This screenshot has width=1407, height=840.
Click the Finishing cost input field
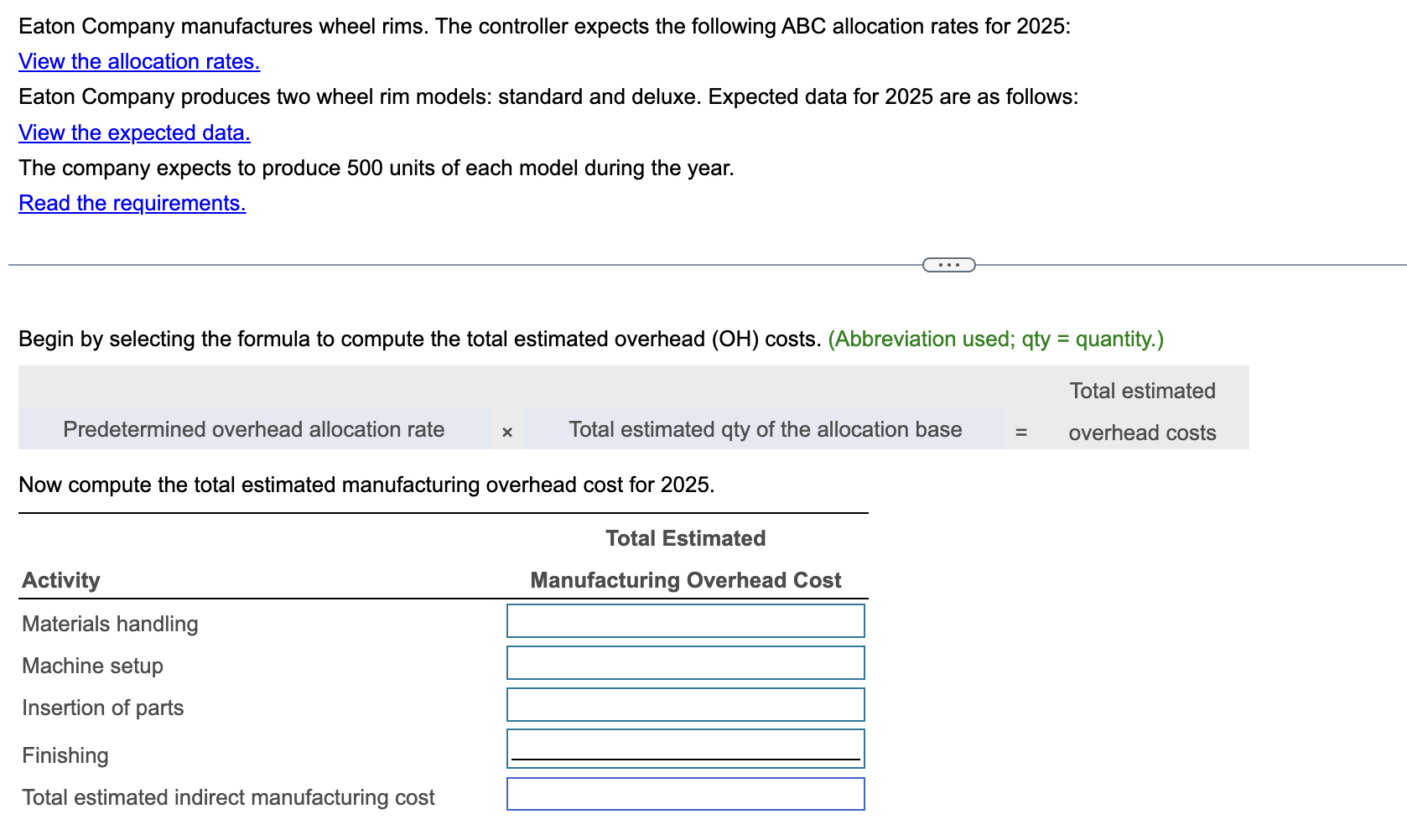point(686,749)
